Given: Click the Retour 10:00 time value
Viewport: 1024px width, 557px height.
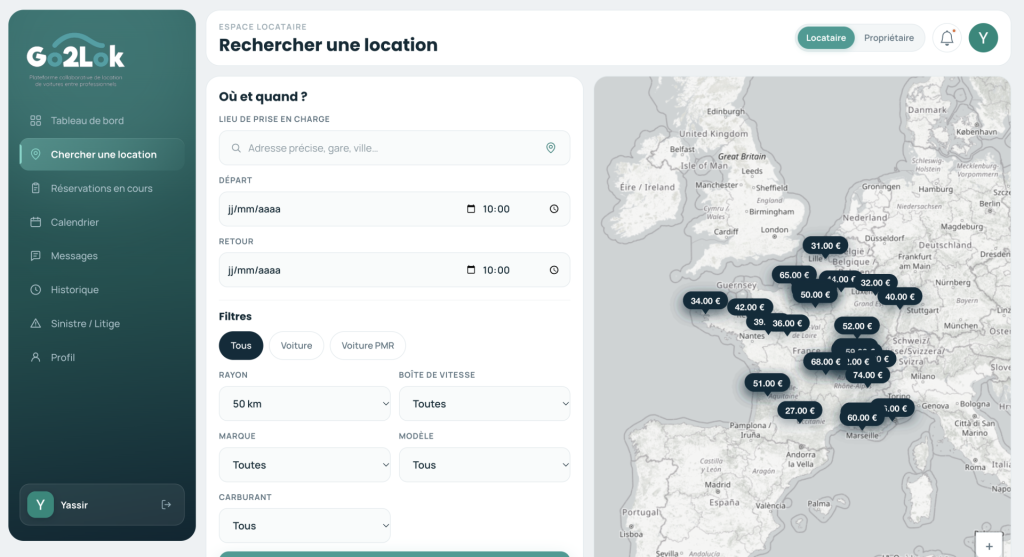Looking at the screenshot, I should point(496,270).
